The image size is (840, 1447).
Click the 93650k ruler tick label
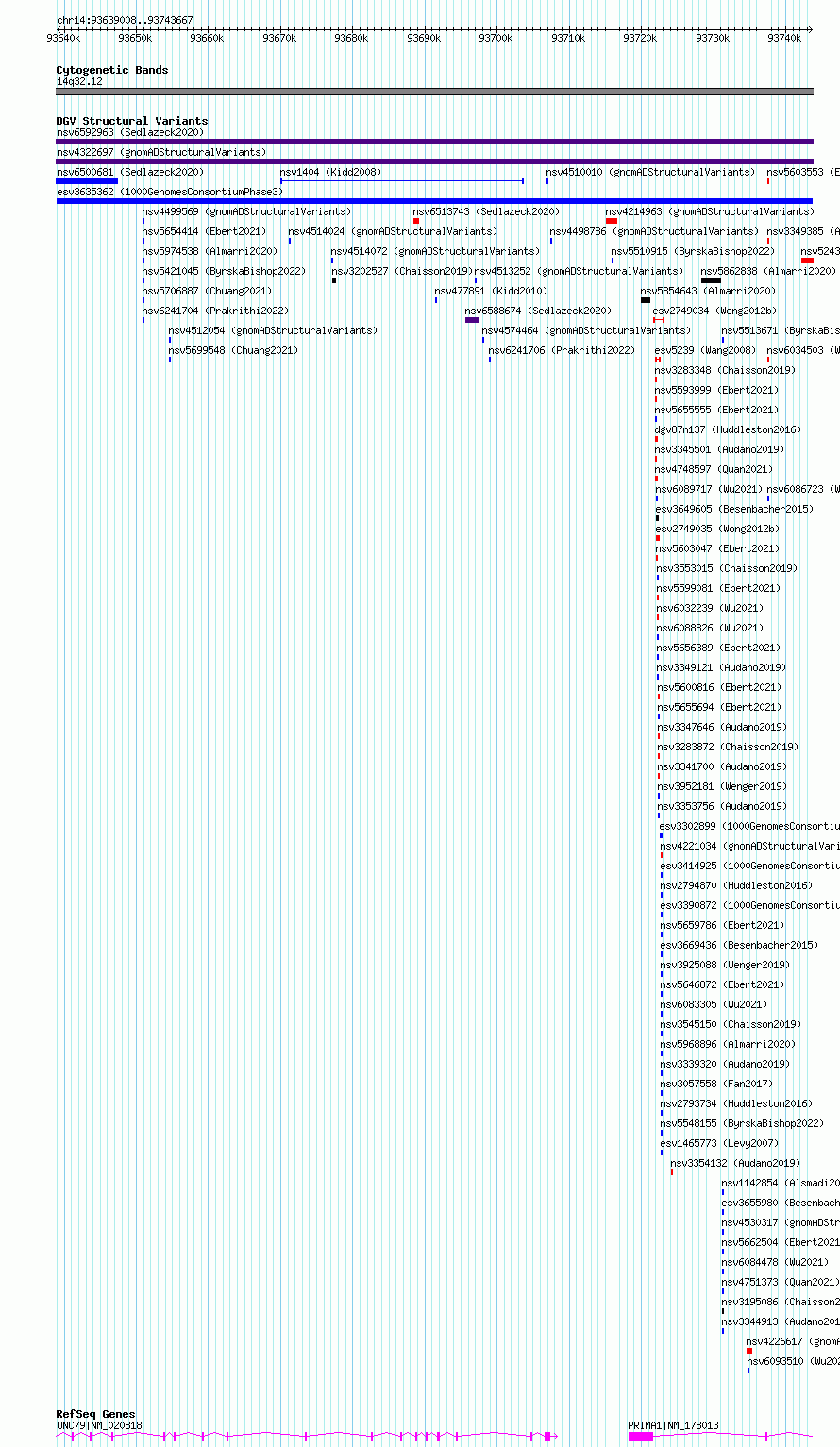tap(135, 38)
